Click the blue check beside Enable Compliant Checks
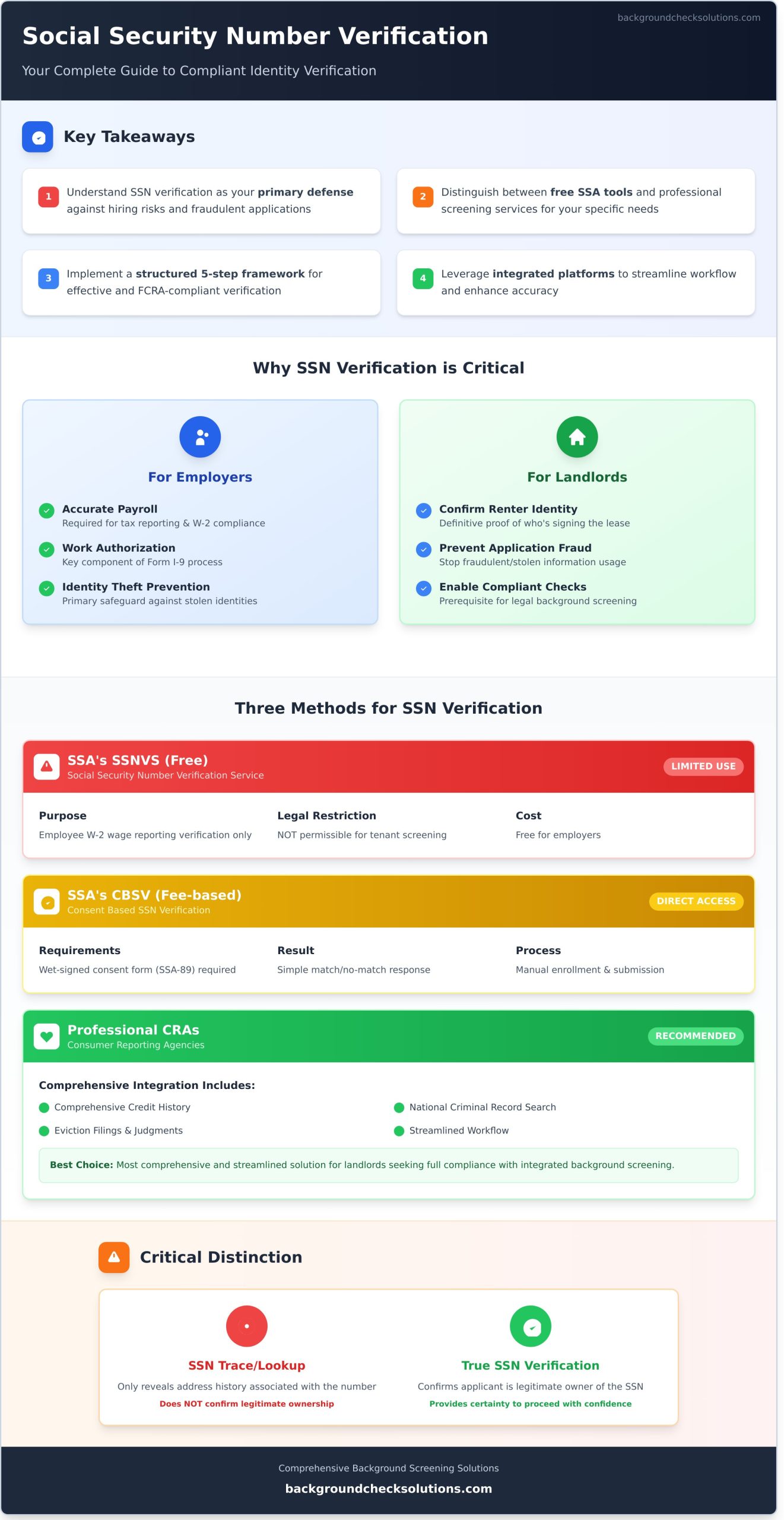The image size is (784, 1520). pos(423,588)
